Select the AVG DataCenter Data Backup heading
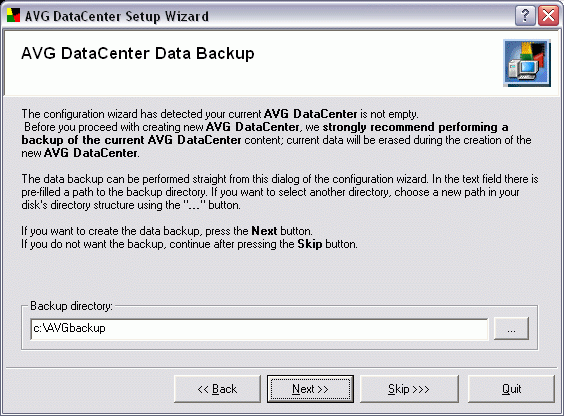The image size is (564, 416). tap(138, 54)
